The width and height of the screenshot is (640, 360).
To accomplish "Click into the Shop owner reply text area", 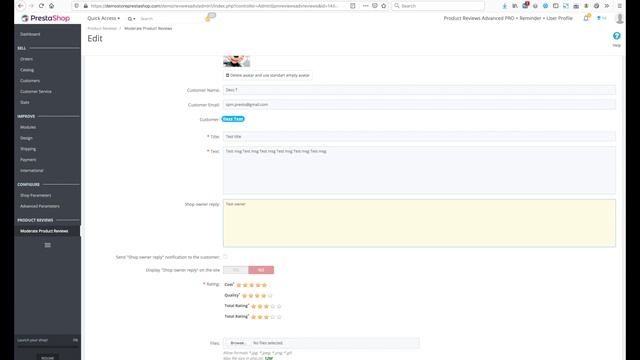I will 419,223.
